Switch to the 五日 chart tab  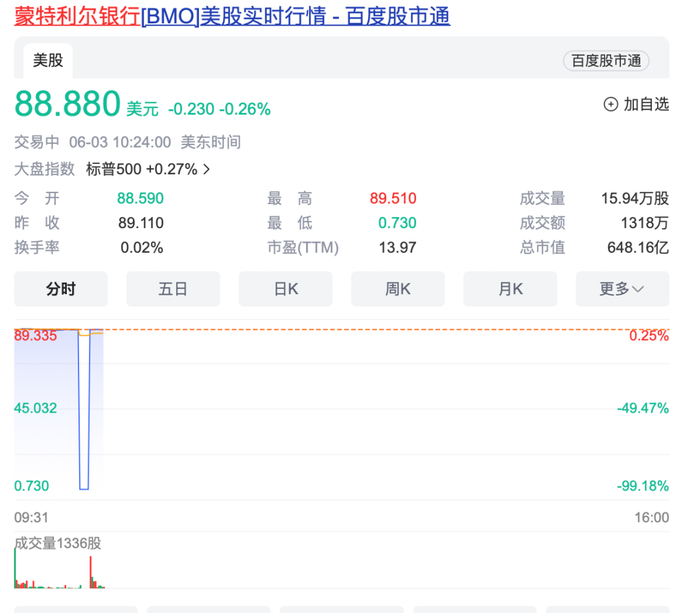click(x=173, y=289)
